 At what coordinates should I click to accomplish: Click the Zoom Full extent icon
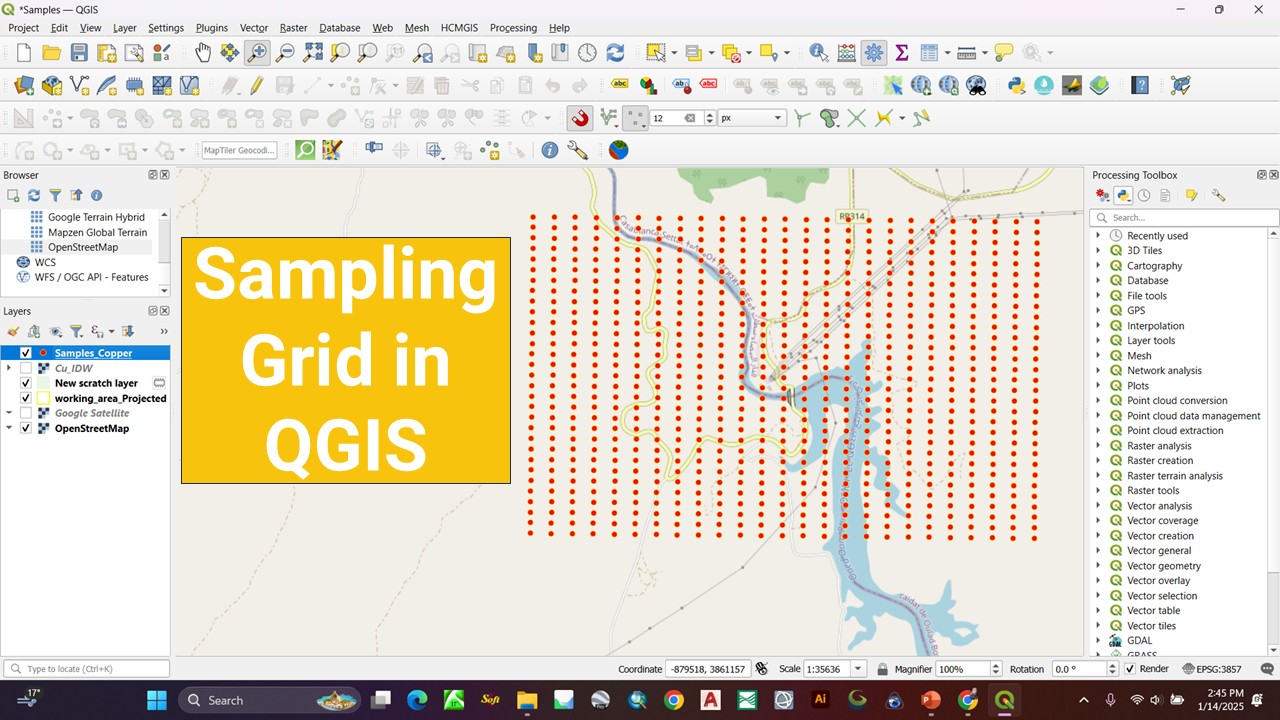click(313, 53)
